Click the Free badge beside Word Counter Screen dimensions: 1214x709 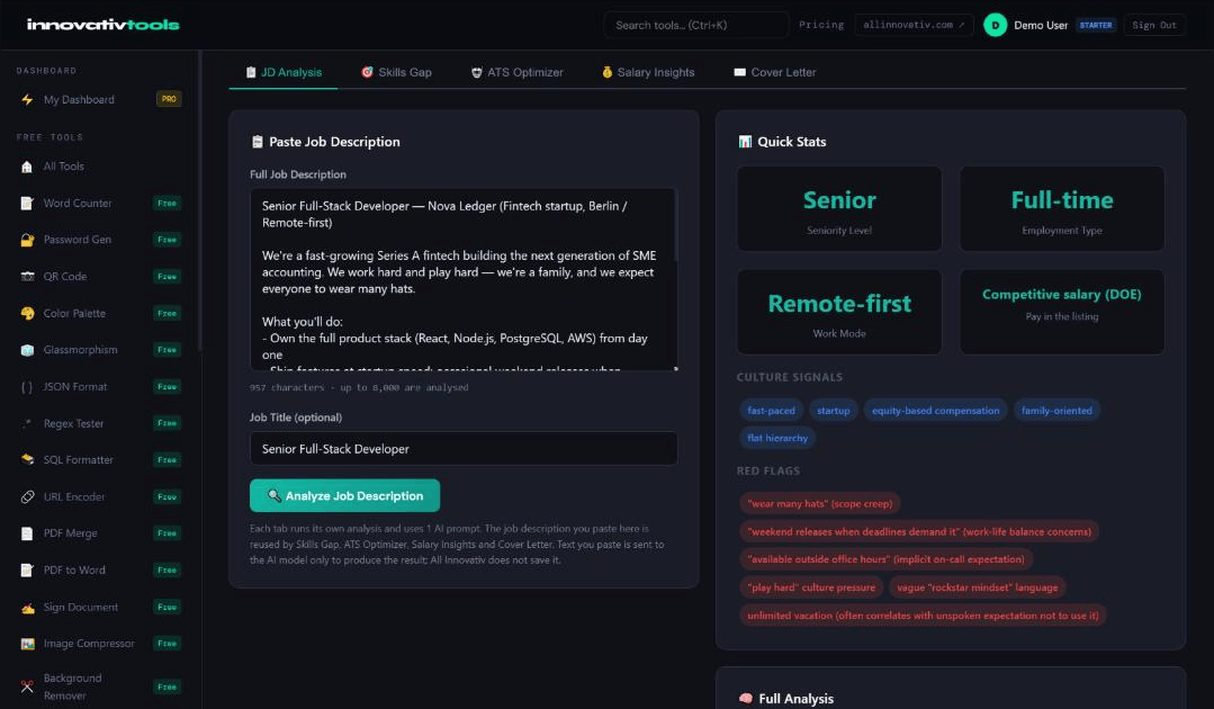(167, 203)
